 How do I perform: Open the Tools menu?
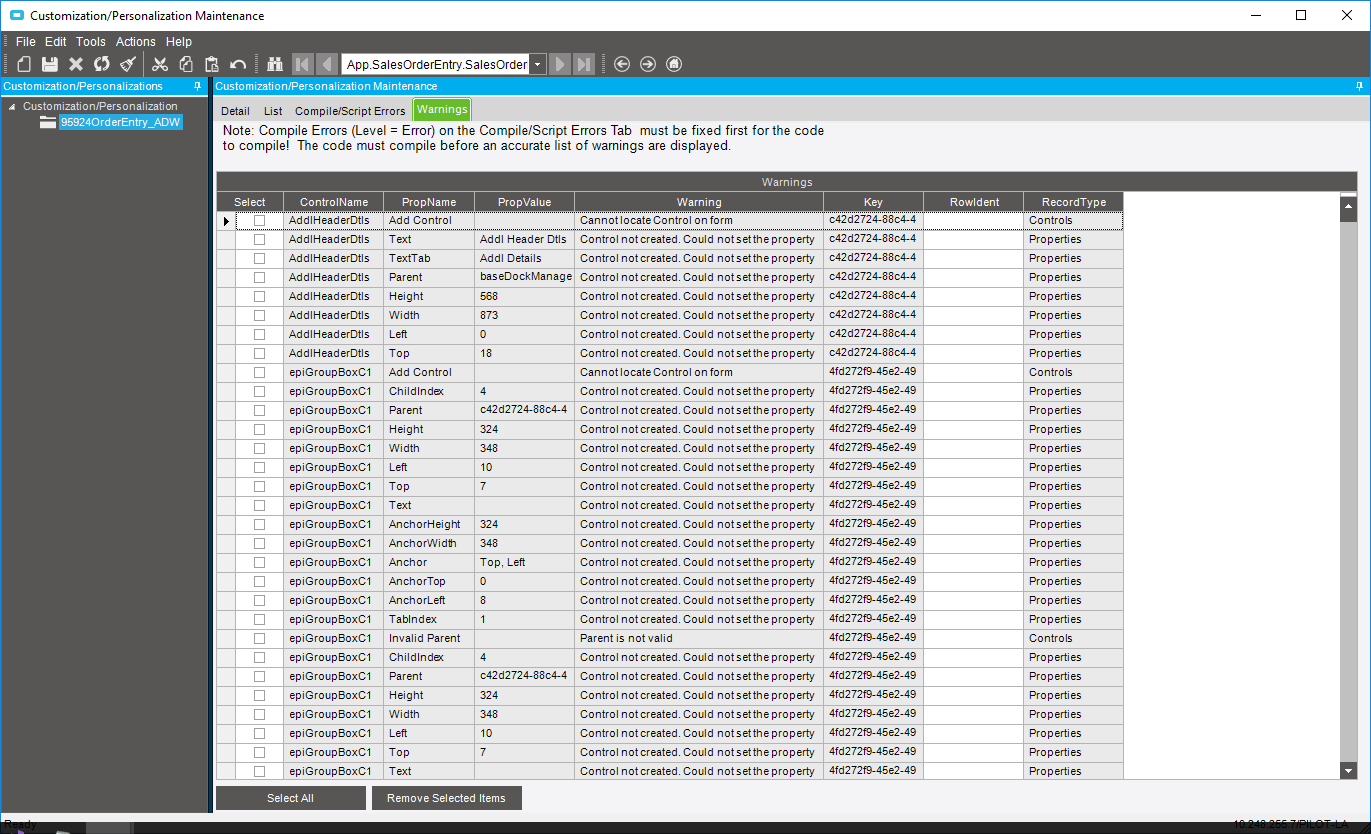tap(91, 42)
